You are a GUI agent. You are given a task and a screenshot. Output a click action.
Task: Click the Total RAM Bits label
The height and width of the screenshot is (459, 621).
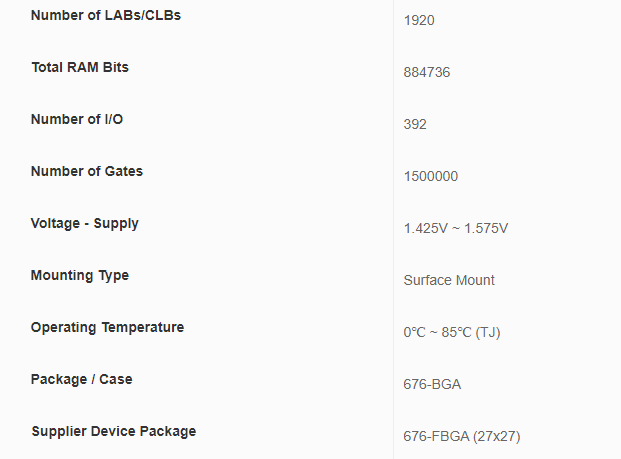tap(80, 68)
